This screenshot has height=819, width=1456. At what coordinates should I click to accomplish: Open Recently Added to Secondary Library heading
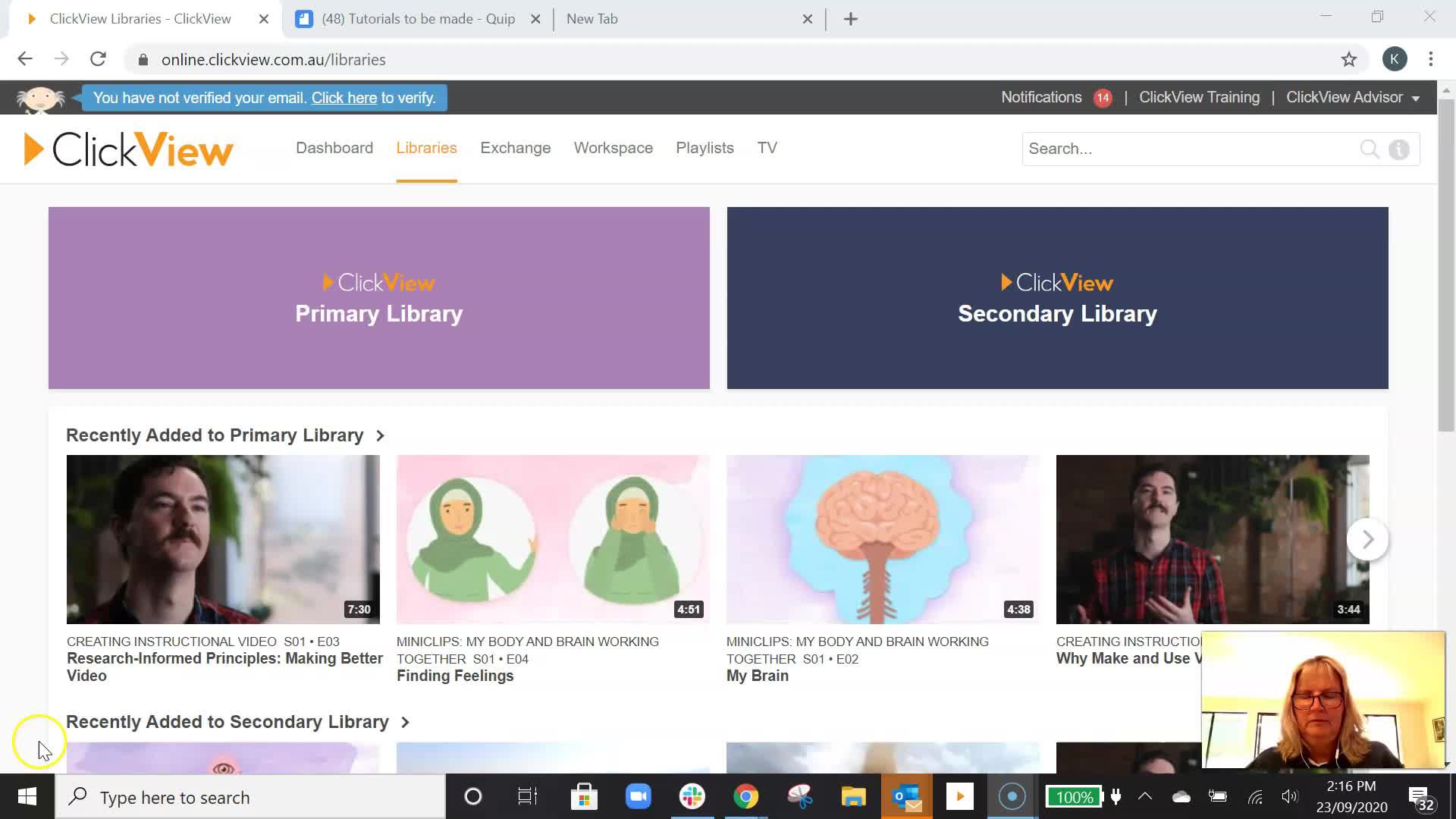point(227,722)
